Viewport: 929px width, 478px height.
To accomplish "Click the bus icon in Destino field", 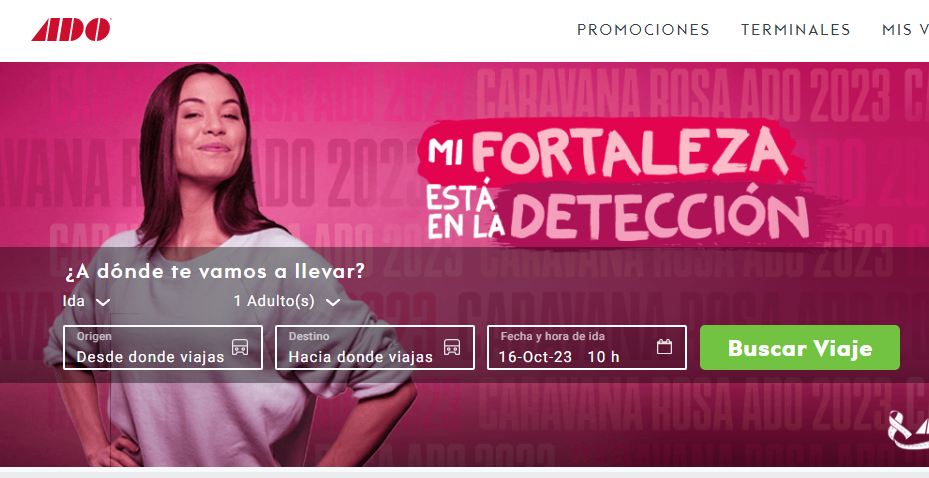I will (452, 347).
